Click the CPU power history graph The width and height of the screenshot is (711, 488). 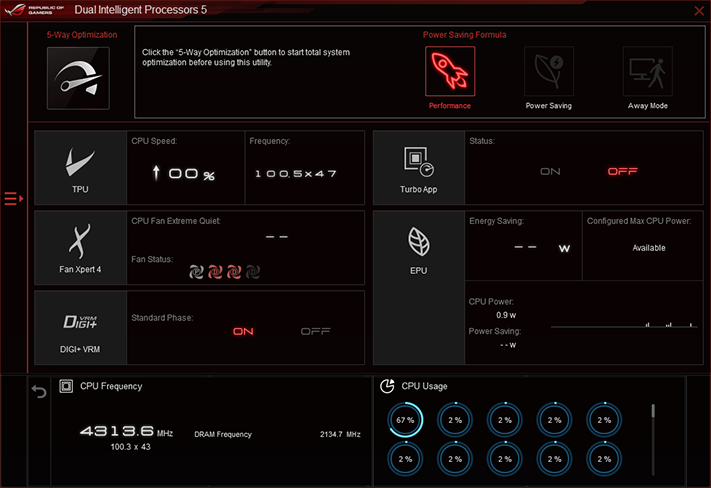[624, 324]
